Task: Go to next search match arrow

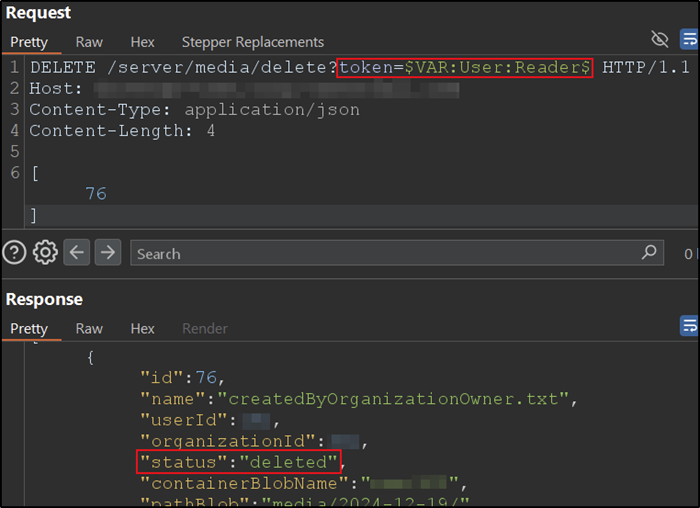Action: (x=107, y=253)
